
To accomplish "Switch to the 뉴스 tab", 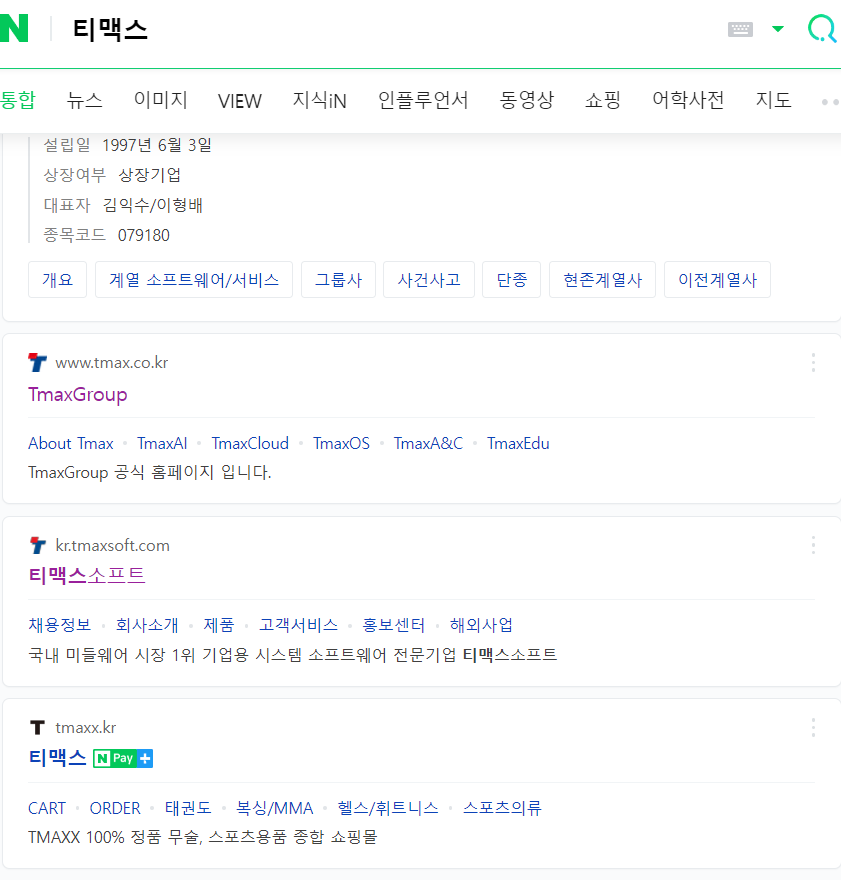I will click(85, 100).
